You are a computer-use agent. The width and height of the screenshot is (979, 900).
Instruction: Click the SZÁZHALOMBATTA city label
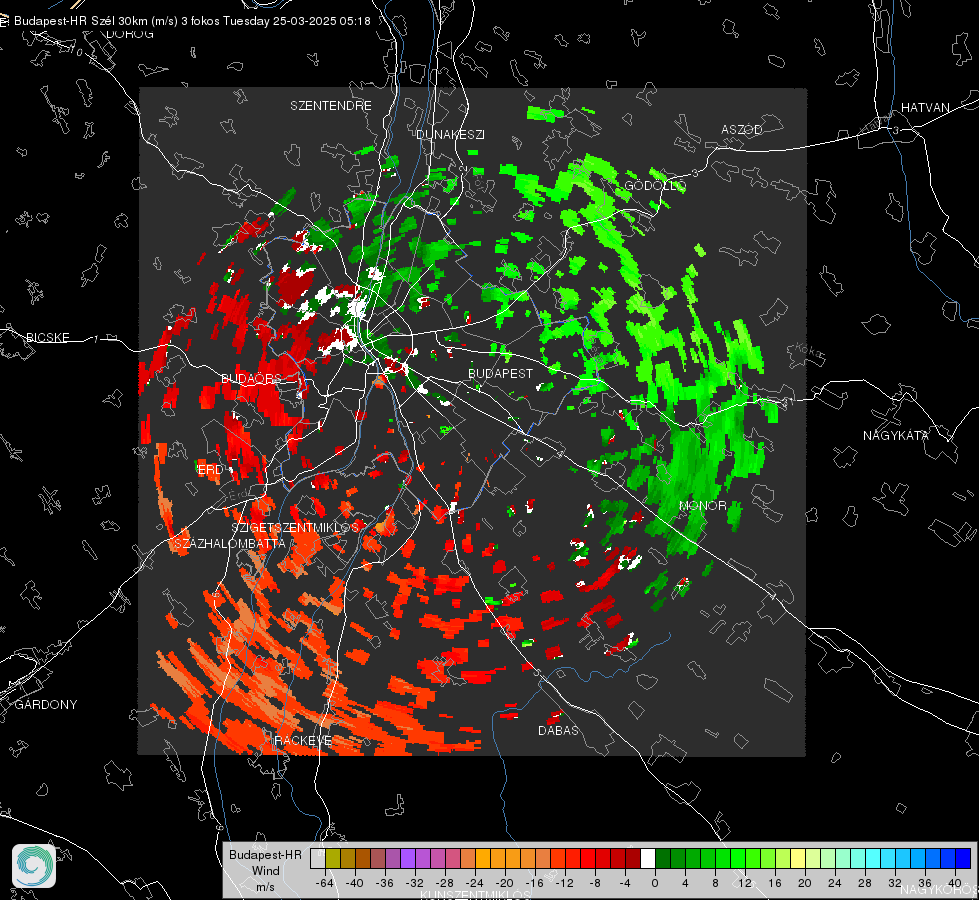pyautogui.click(x=230, y=543)
